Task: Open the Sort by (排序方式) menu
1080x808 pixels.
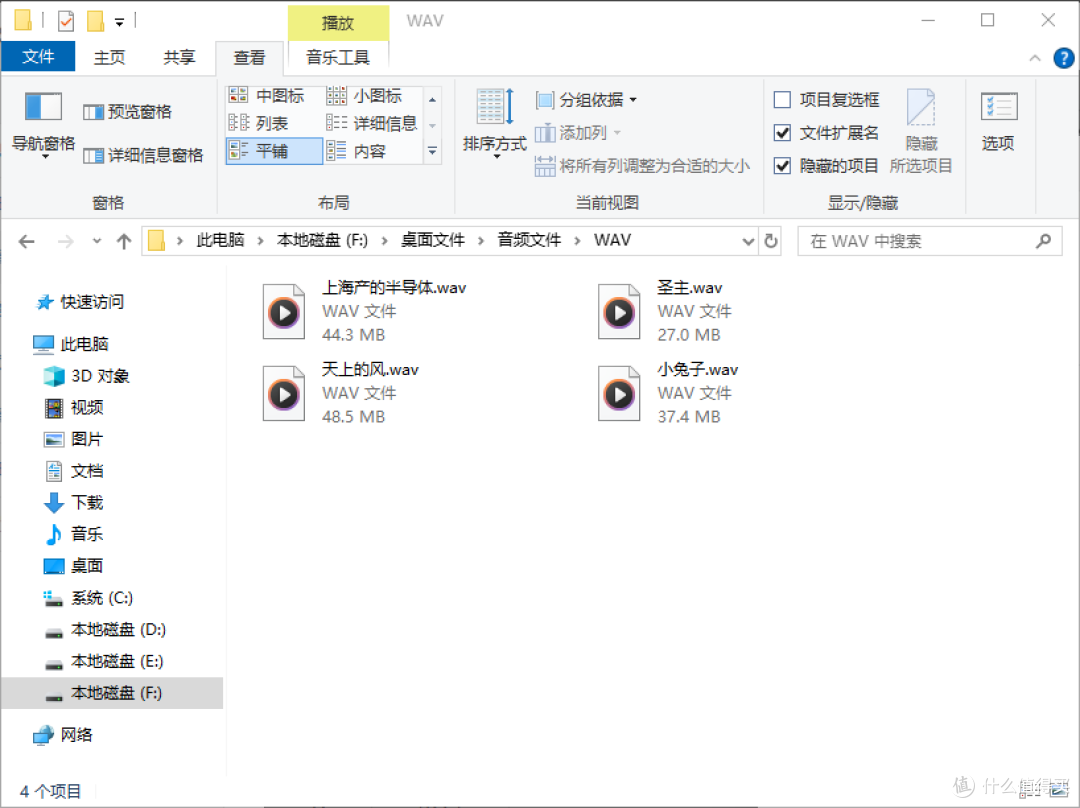Action: tap(495, 124)
